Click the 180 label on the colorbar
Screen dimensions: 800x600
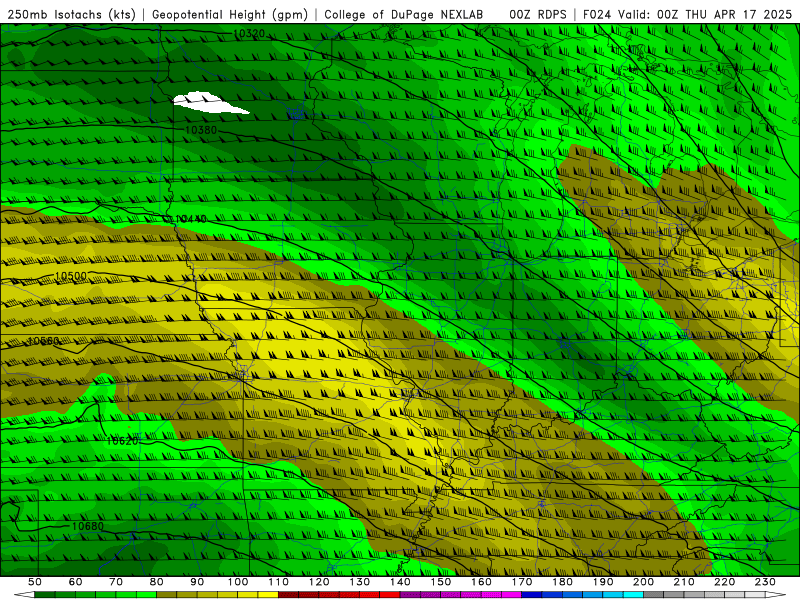click(x=562, y=582)
